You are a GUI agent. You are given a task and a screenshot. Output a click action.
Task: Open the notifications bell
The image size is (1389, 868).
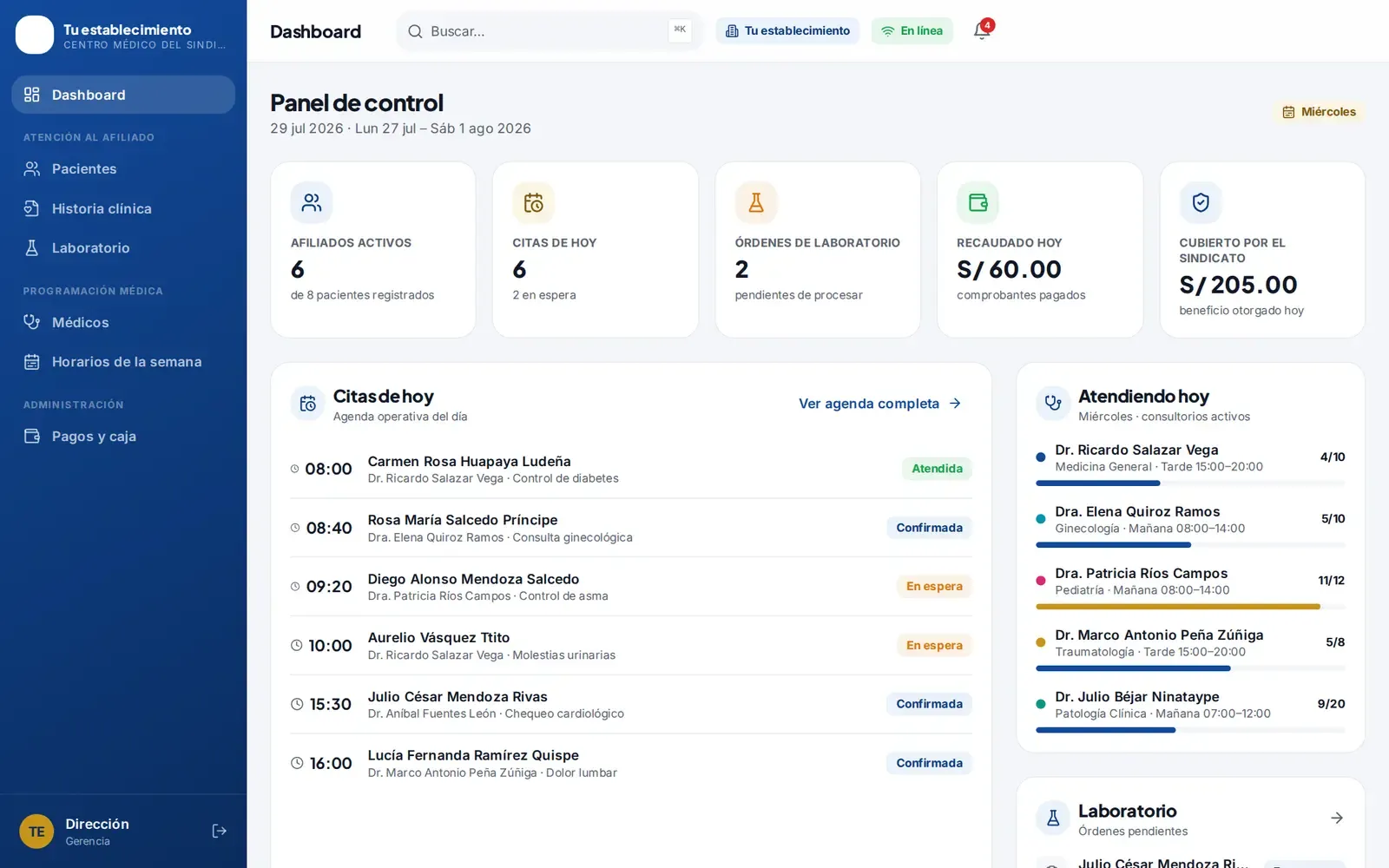pyautogui.click(x=982, y=30)
